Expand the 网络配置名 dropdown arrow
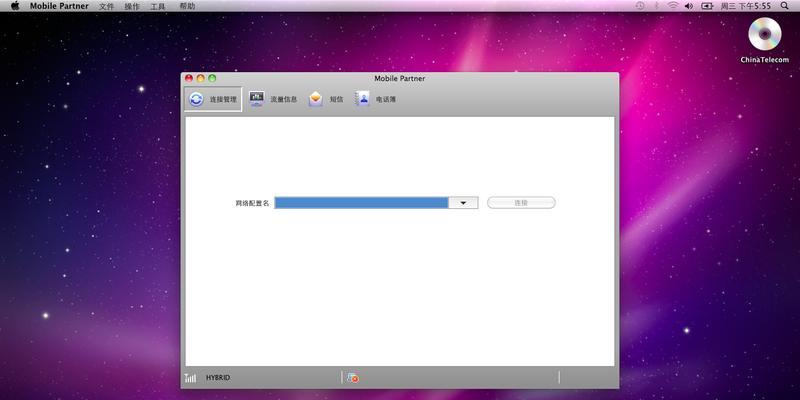The height and width of the screenshot is (400, 800). click(x=463, y=203)
